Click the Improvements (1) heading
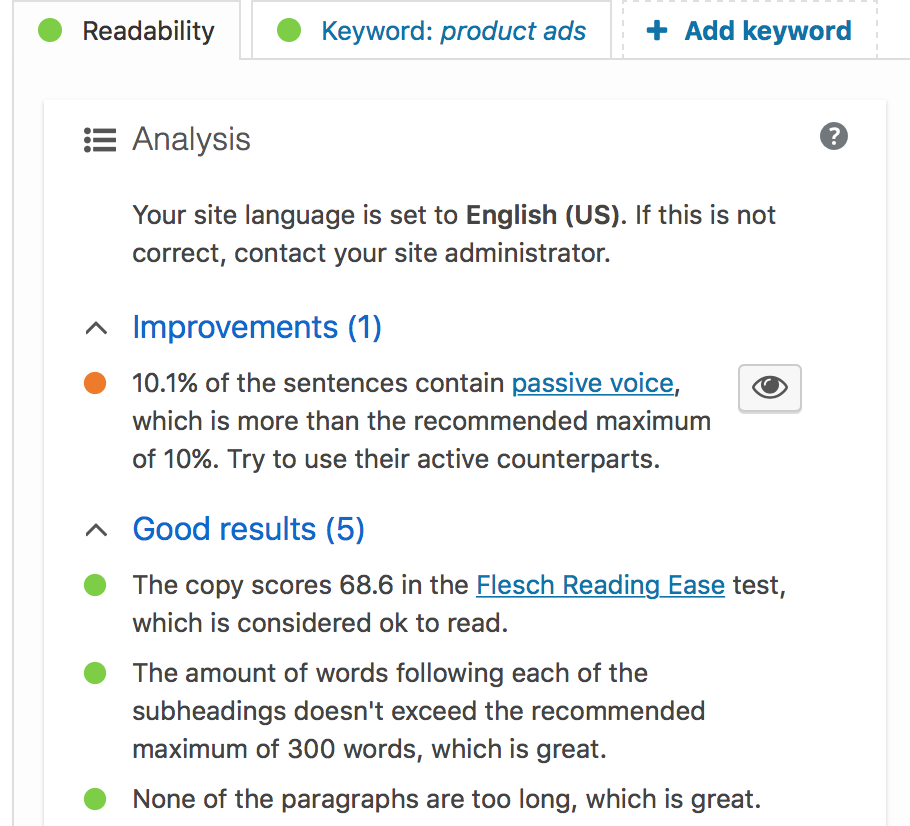The image size is (910, 826). [x=257, y=328]
